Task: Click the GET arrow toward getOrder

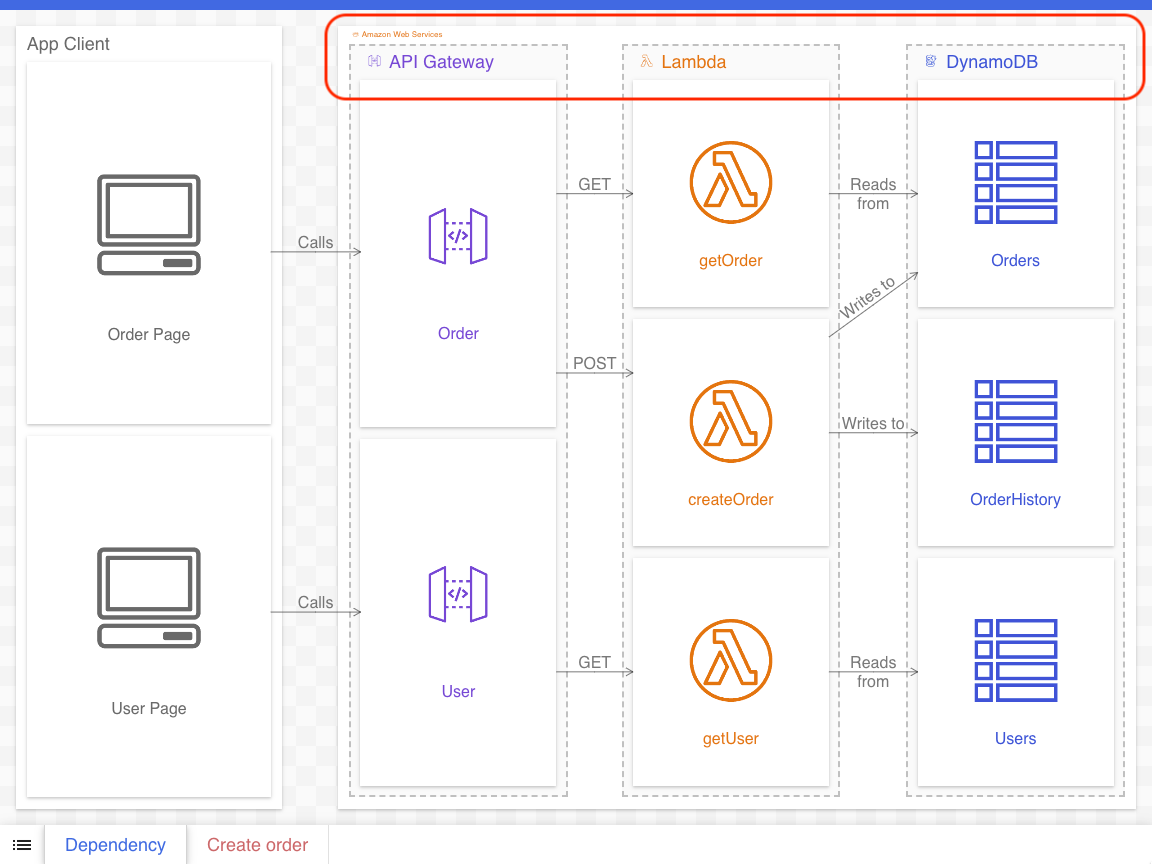Action: pyautogui.click(x=595, y=185)
